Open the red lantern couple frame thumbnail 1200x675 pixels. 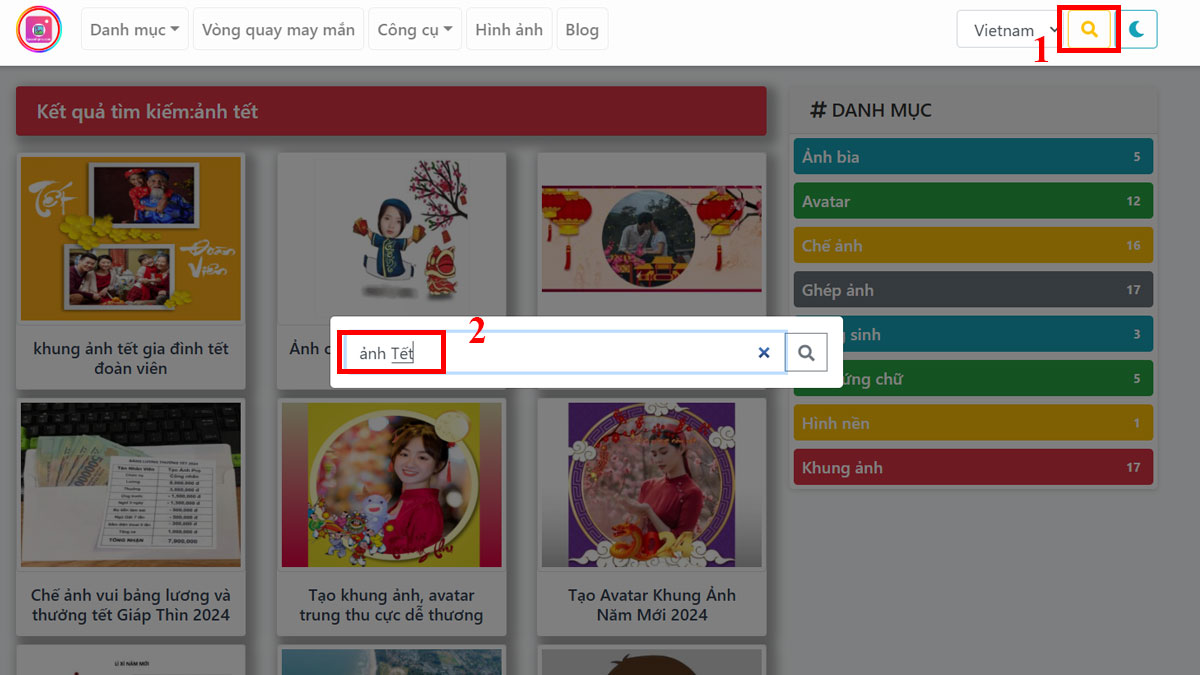pyautogui.click(x=651, y=238)
